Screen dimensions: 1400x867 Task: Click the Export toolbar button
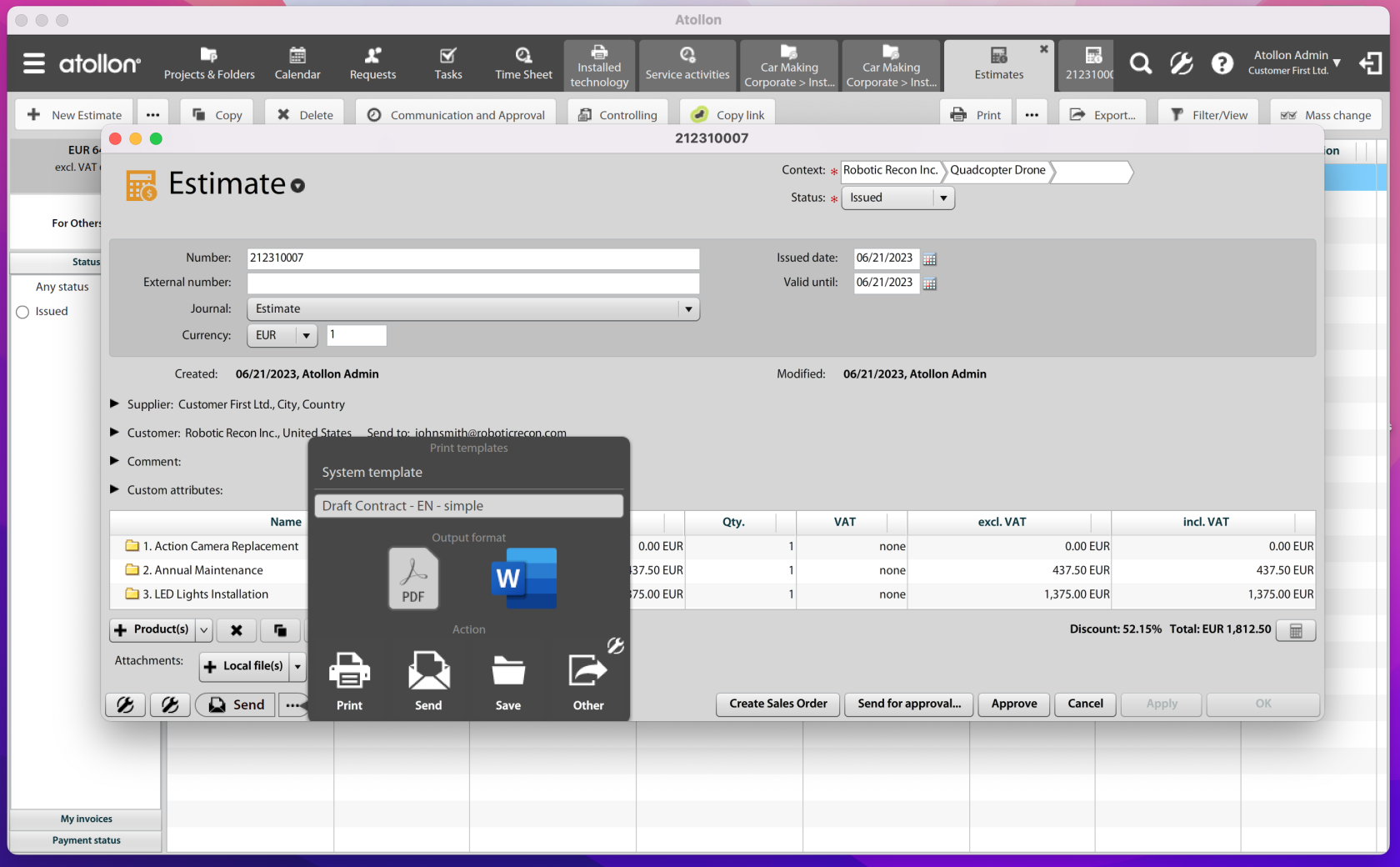[1102, 115]
